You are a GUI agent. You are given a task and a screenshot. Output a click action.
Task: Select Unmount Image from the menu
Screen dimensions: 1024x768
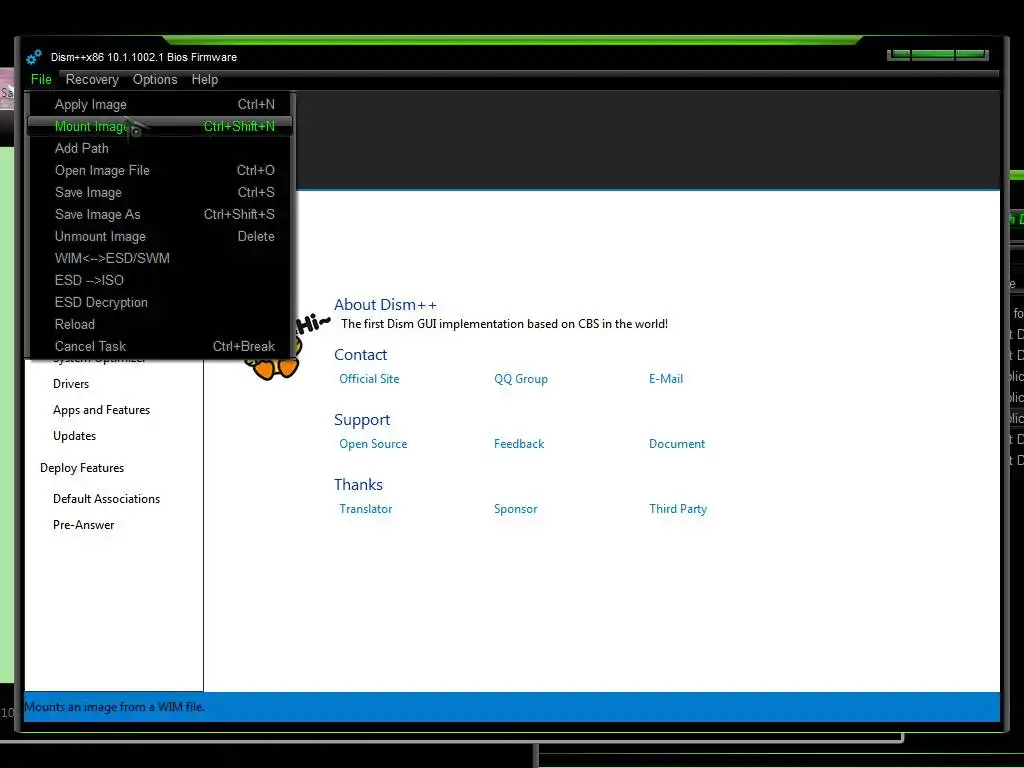[160, 236]
